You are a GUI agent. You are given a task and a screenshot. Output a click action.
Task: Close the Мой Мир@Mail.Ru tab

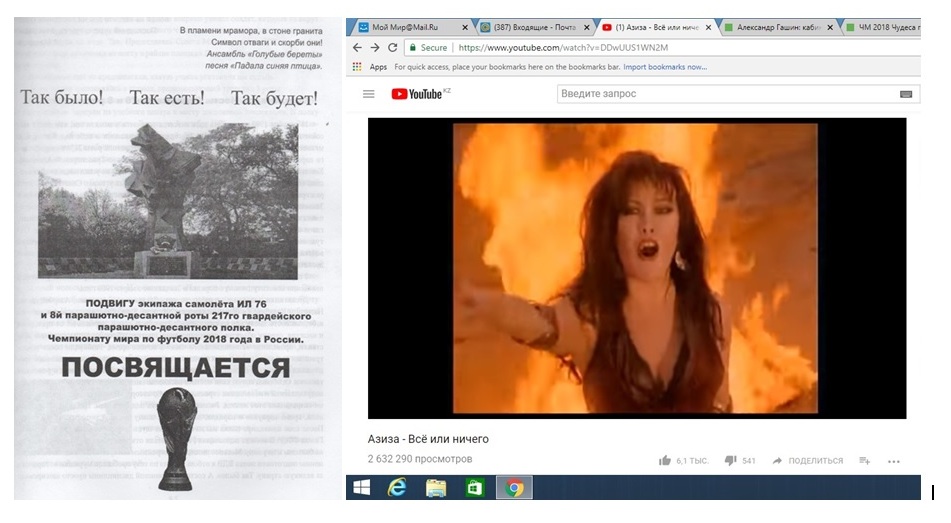coord(465,27)
